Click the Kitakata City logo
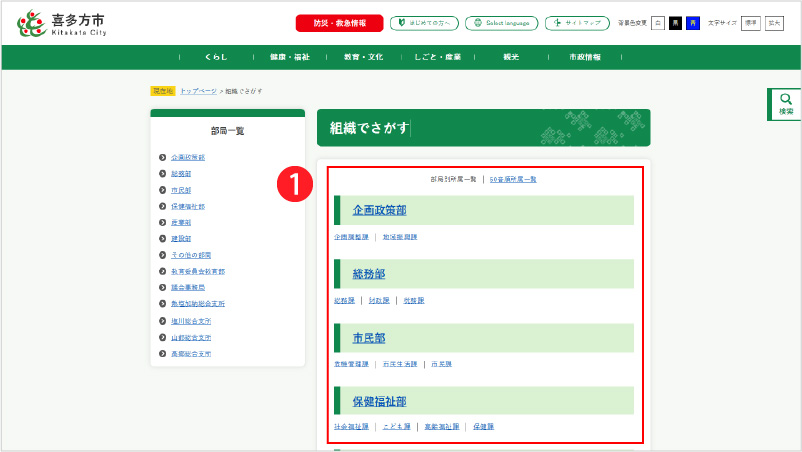The image size is (802, 452). coord(62,24)
